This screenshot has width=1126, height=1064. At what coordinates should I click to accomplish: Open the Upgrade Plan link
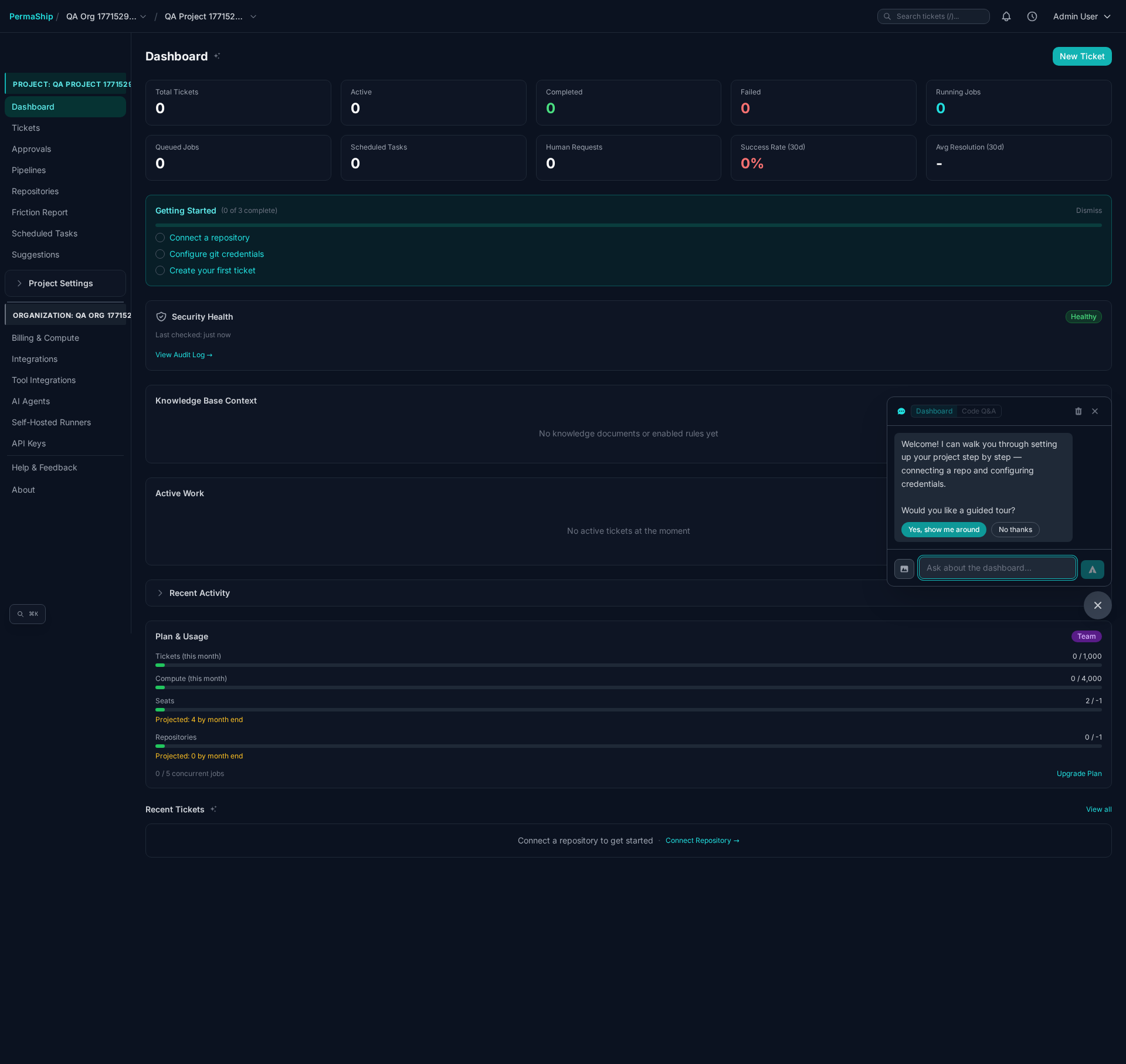(x=1079, y=773)
